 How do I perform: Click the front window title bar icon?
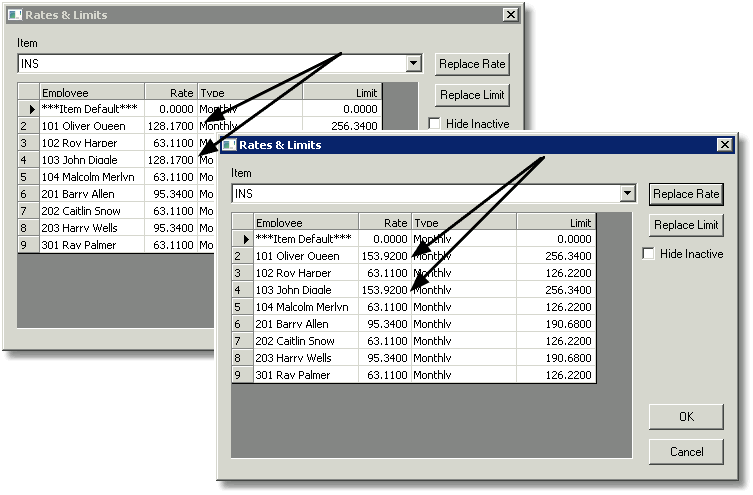[229, 145]
